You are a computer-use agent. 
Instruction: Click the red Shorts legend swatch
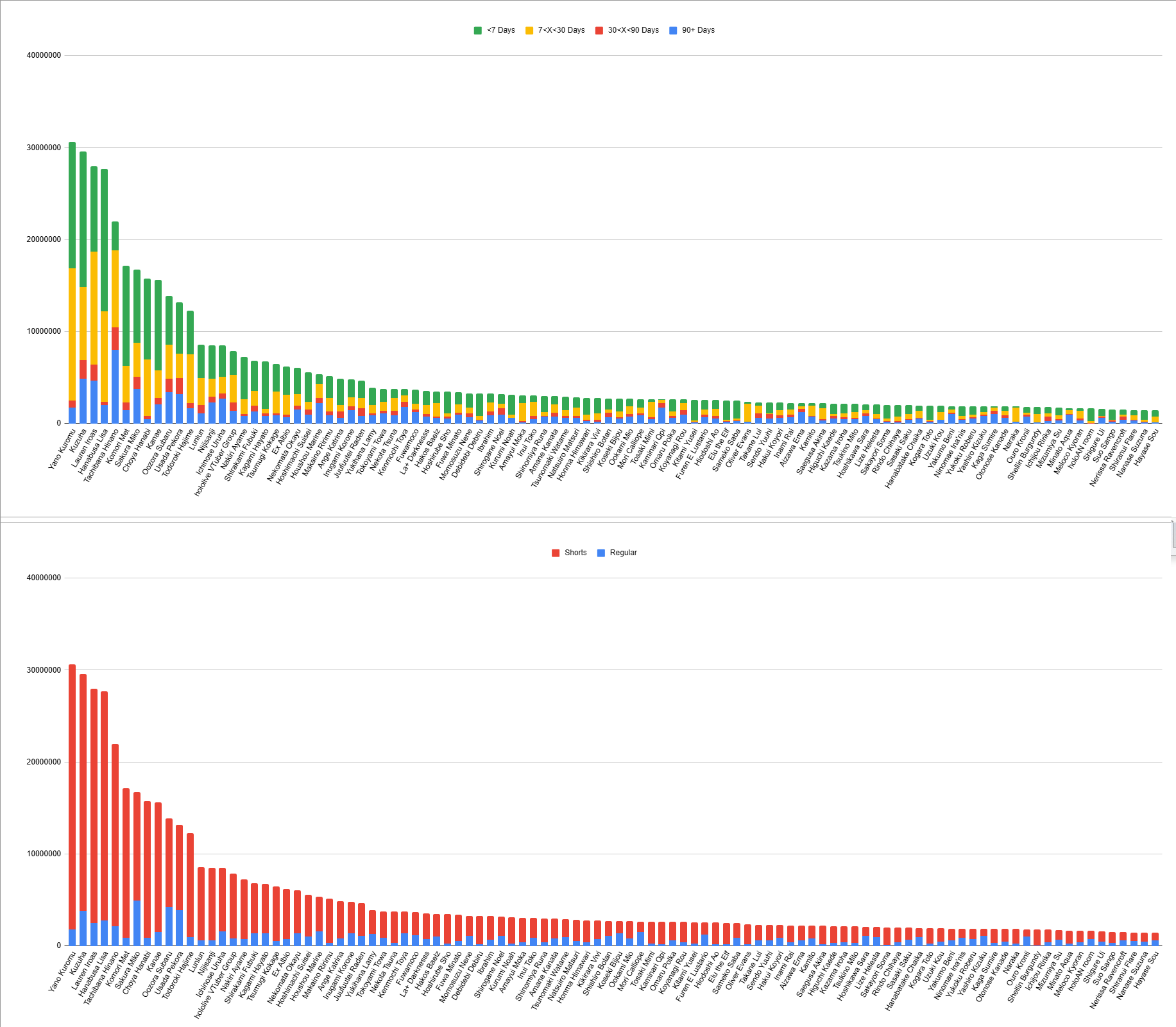pos(556,553)
